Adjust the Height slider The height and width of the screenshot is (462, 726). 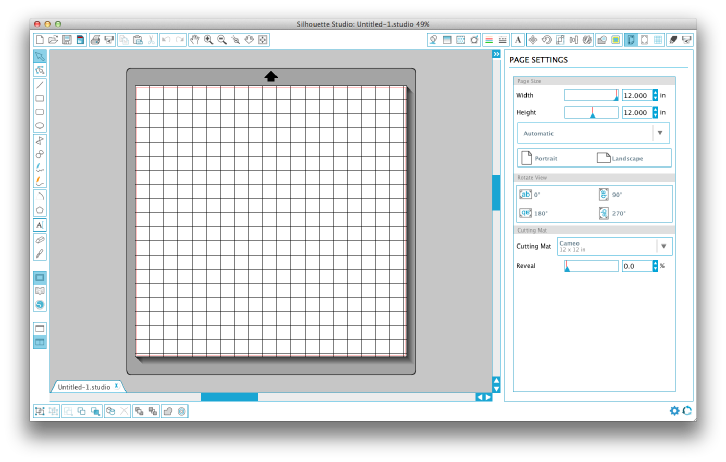[591, 112]
